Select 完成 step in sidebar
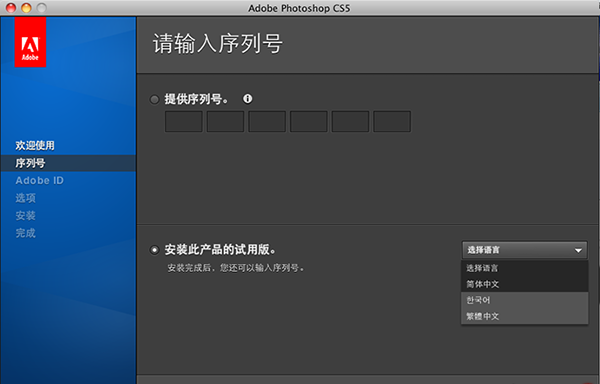600x384 pixels. point(26,233)
